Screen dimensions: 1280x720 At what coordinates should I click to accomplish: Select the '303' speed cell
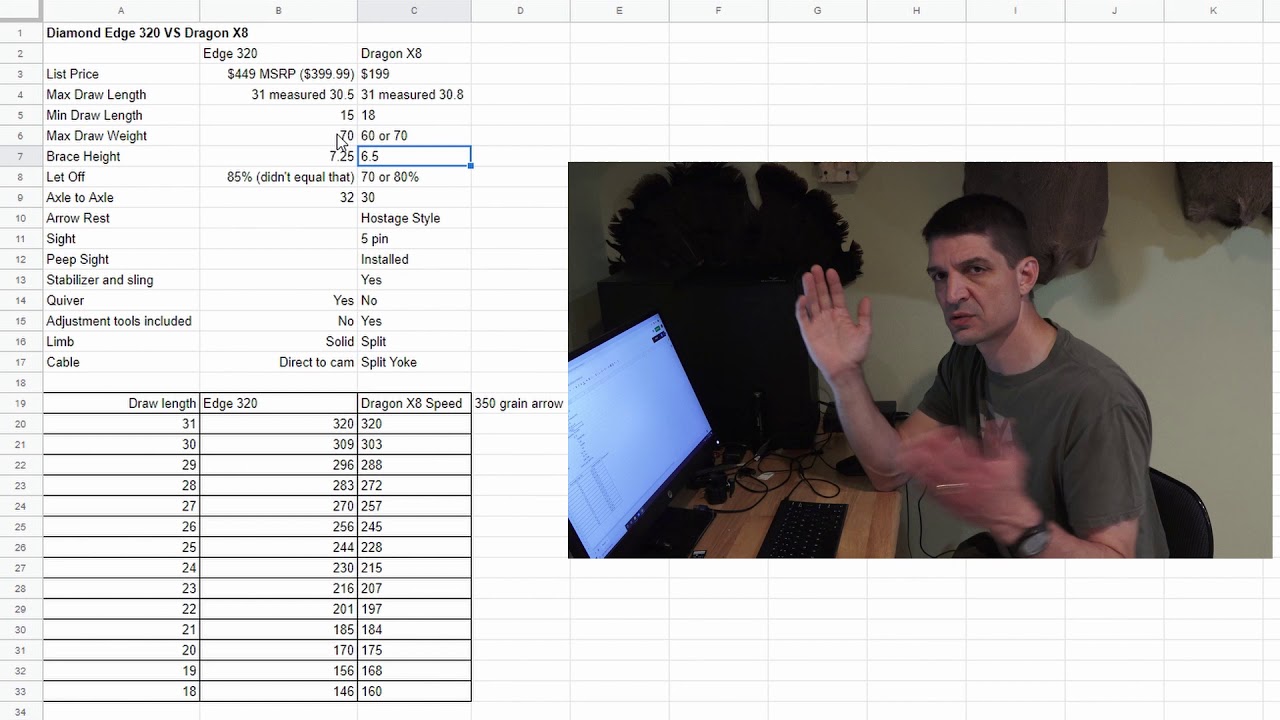[414, 445]
